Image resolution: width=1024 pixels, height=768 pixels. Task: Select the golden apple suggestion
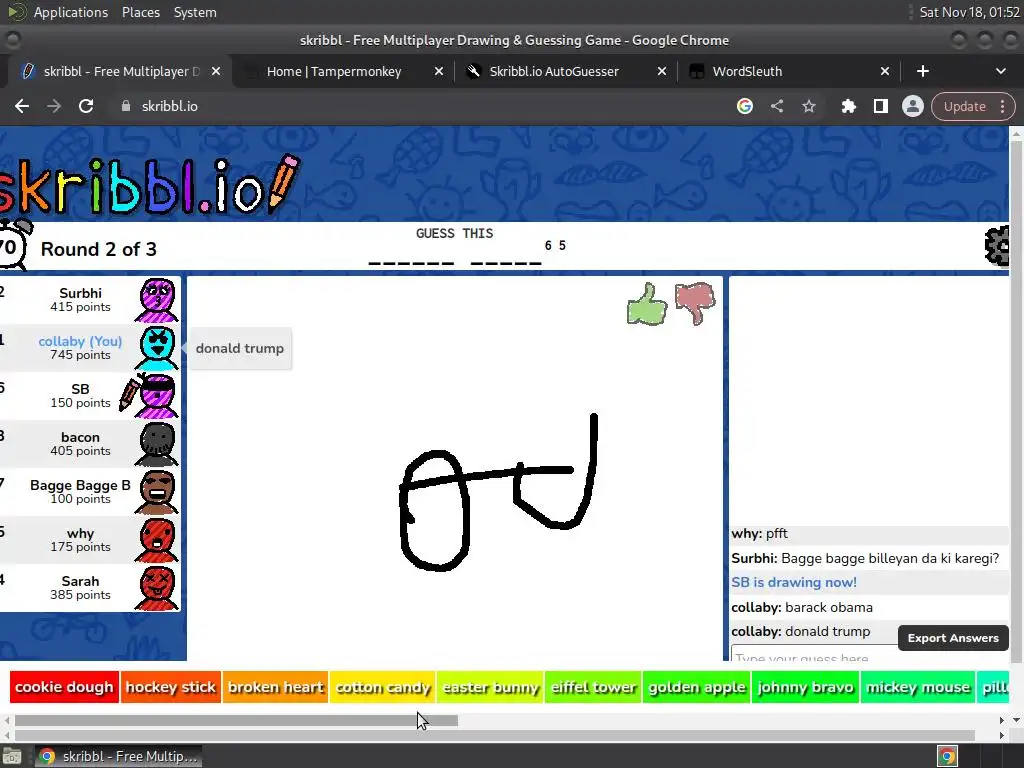click(697, 687)
